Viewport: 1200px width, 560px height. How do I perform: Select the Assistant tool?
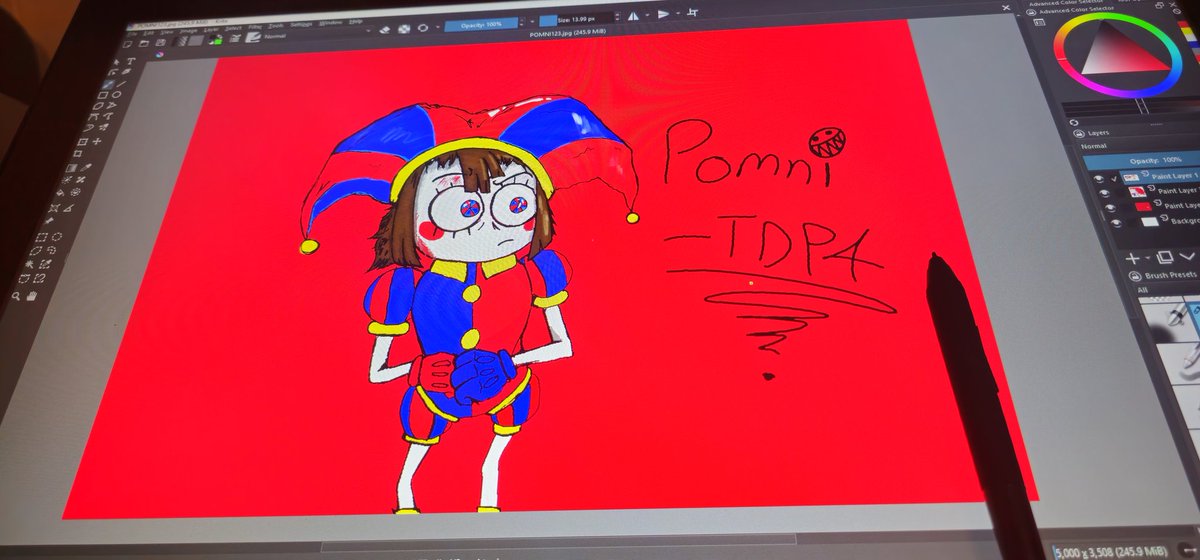[x=54, y=208]
